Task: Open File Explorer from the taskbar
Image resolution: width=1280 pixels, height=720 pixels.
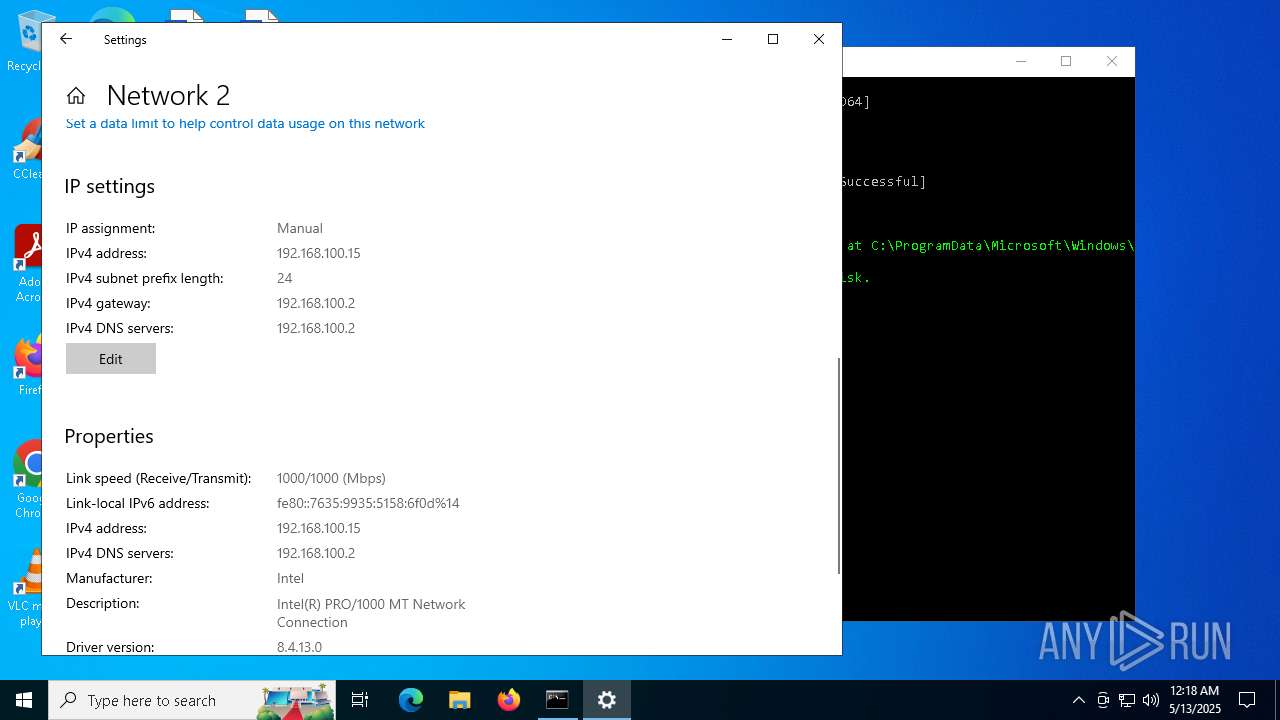Action: [460, 700]
